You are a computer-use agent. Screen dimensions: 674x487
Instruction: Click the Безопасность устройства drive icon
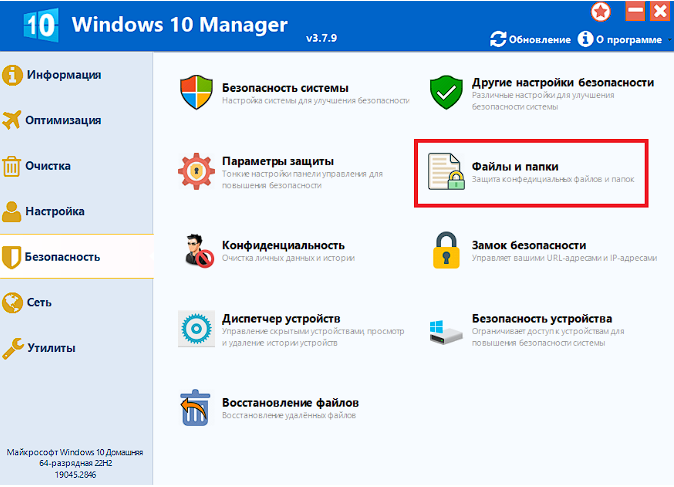click(446, 331)
